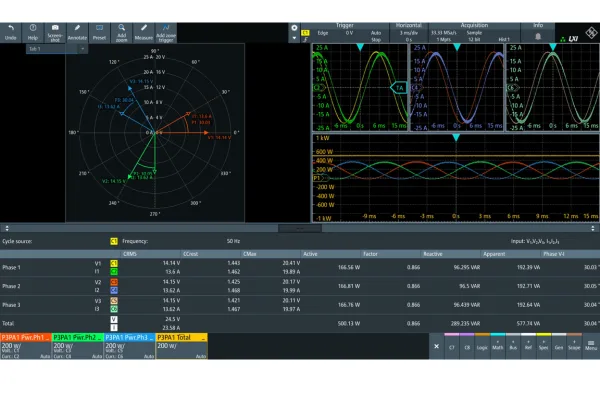Toggle results panel using right double-arrow expander

tap(593, 228)
